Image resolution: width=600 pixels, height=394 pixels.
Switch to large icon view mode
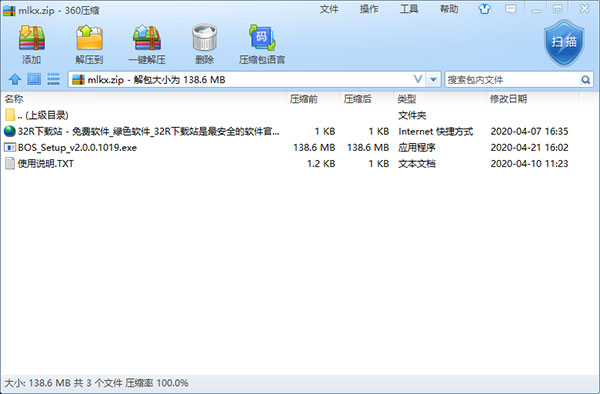[34, 79]
